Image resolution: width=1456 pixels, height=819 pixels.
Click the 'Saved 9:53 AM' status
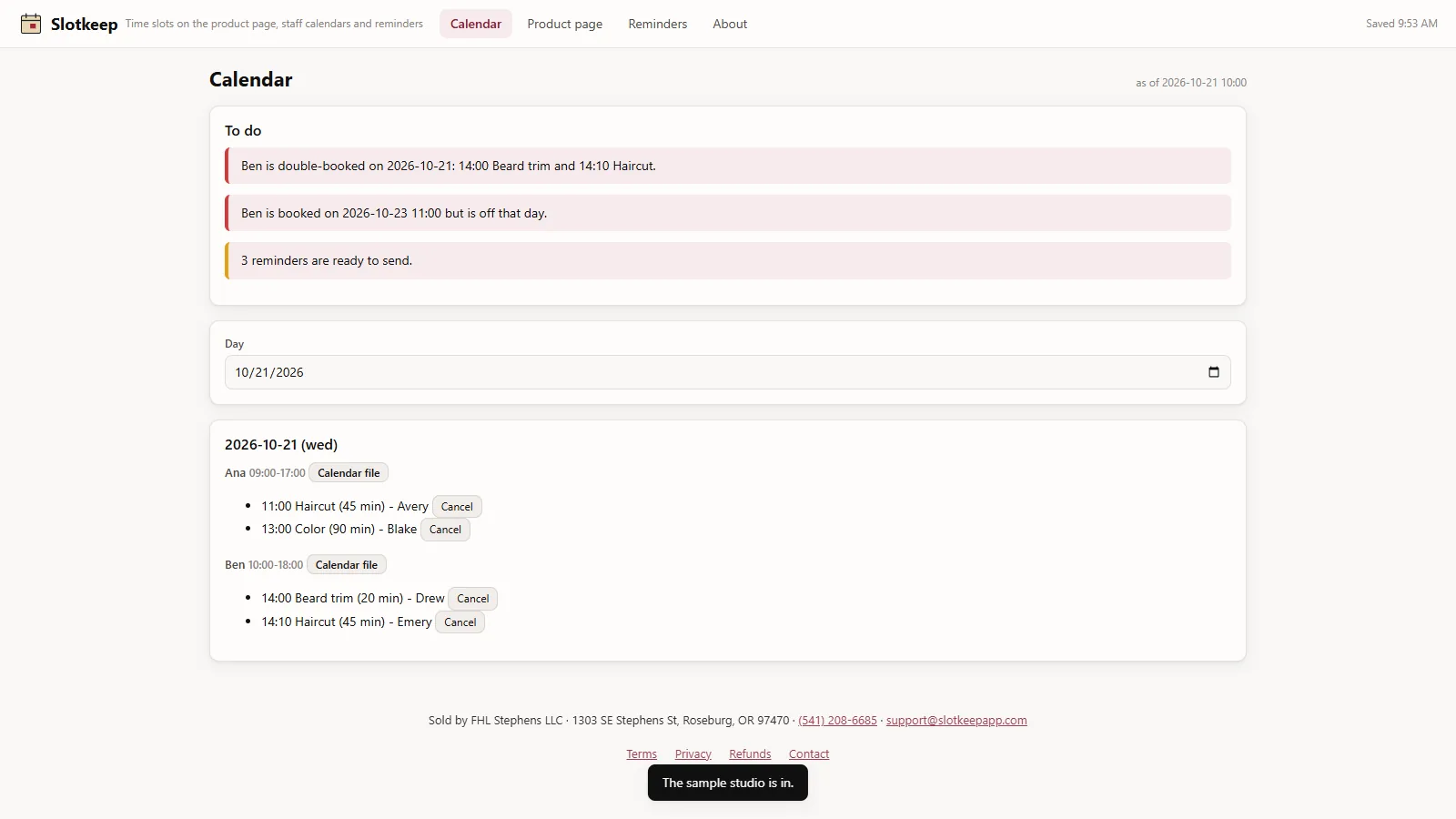pyautogui.click(x=1401, y=24)
